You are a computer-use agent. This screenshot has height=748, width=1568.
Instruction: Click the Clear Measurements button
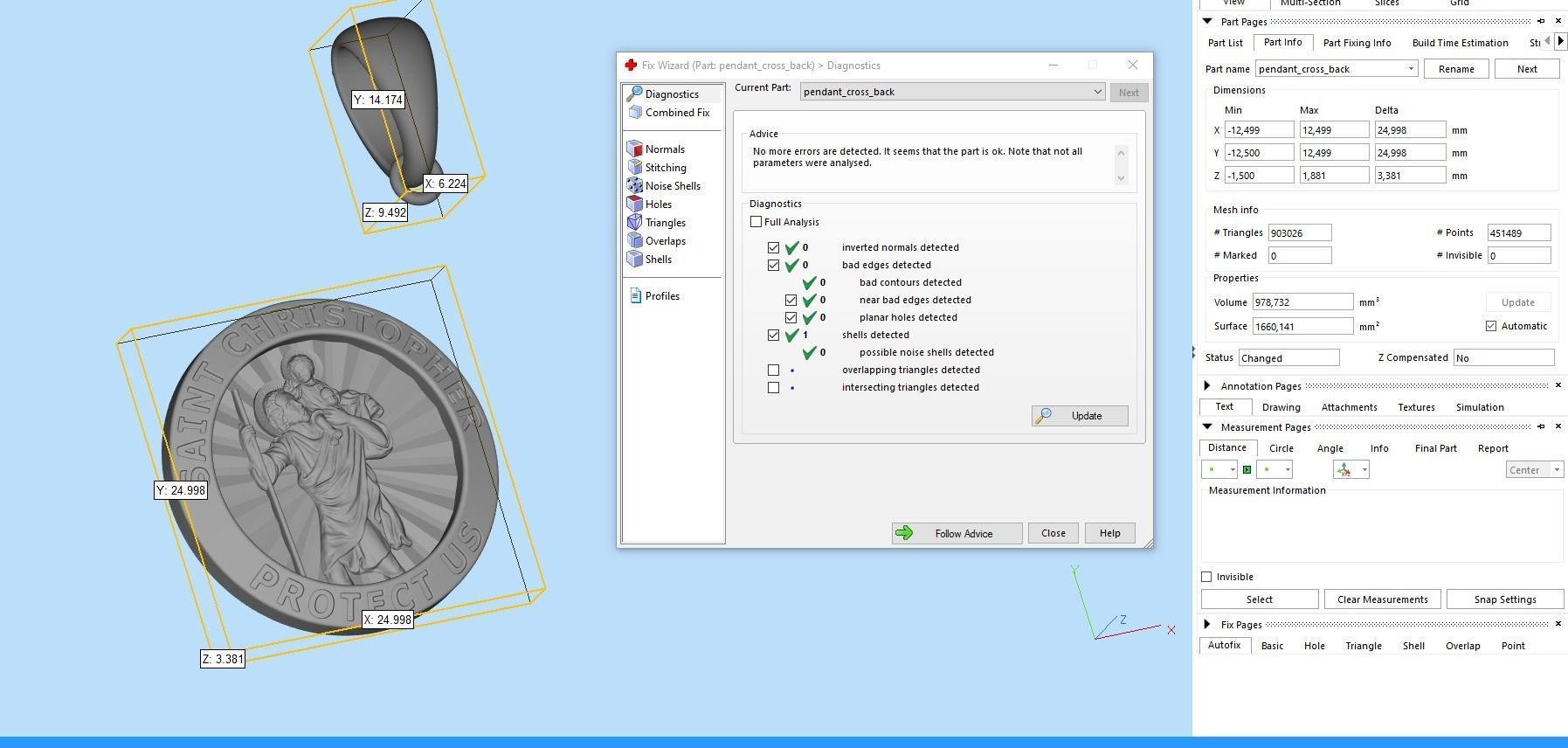click(1382, 599)
